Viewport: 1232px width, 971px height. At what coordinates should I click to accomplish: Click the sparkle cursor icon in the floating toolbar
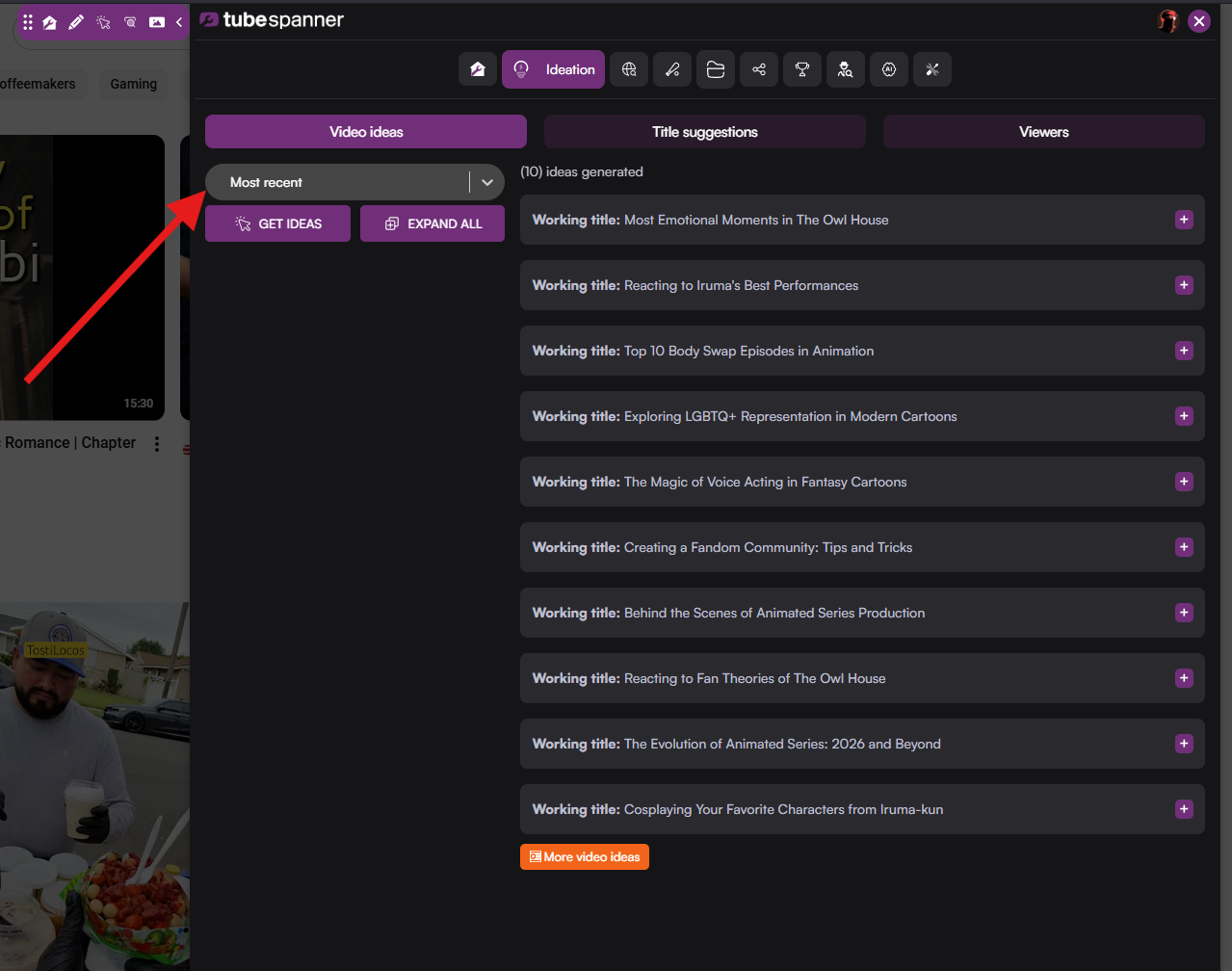[x=103, y=22]
